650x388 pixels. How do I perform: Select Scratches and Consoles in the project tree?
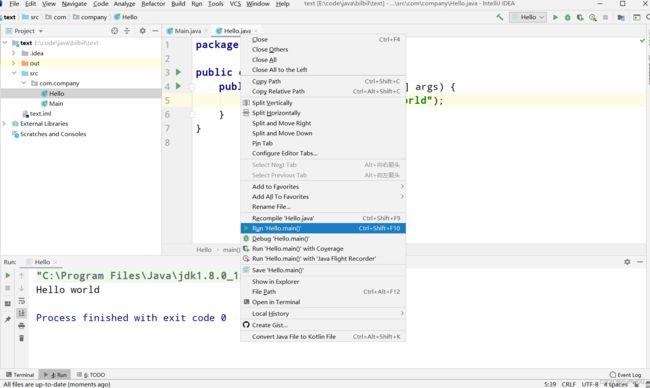point(53,134)
